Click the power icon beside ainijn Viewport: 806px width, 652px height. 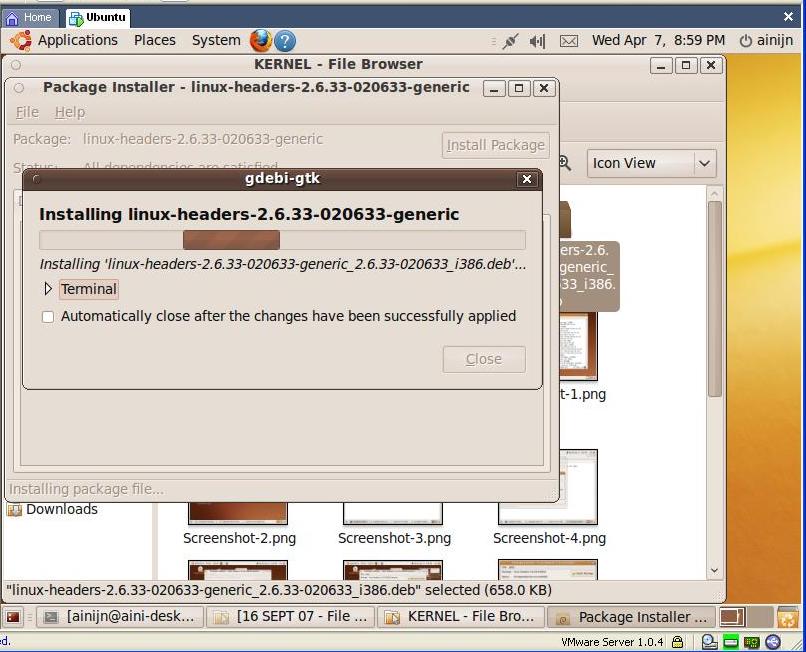coord(745,41)
